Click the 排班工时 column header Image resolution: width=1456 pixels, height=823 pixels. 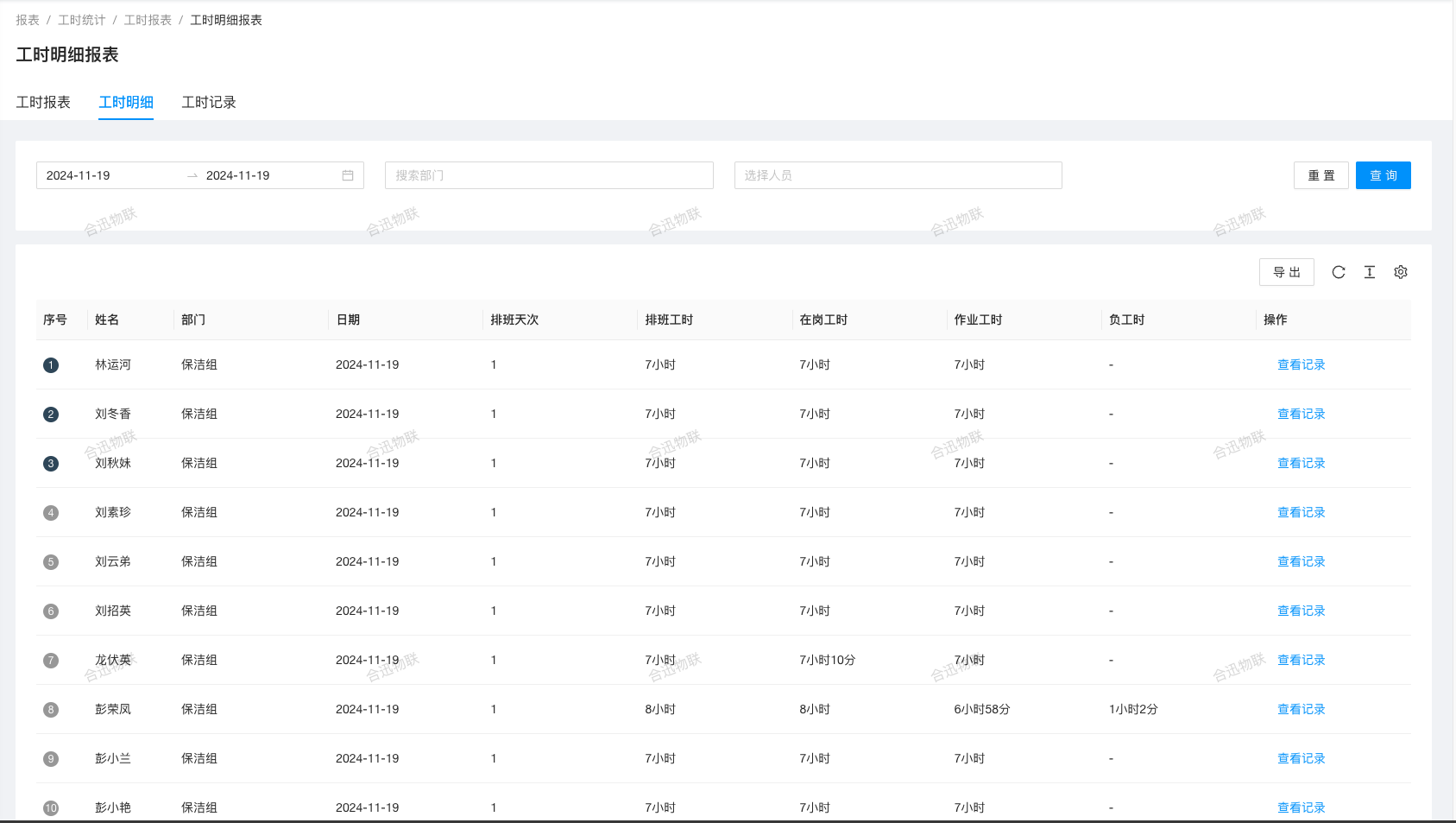click(669, 320)
